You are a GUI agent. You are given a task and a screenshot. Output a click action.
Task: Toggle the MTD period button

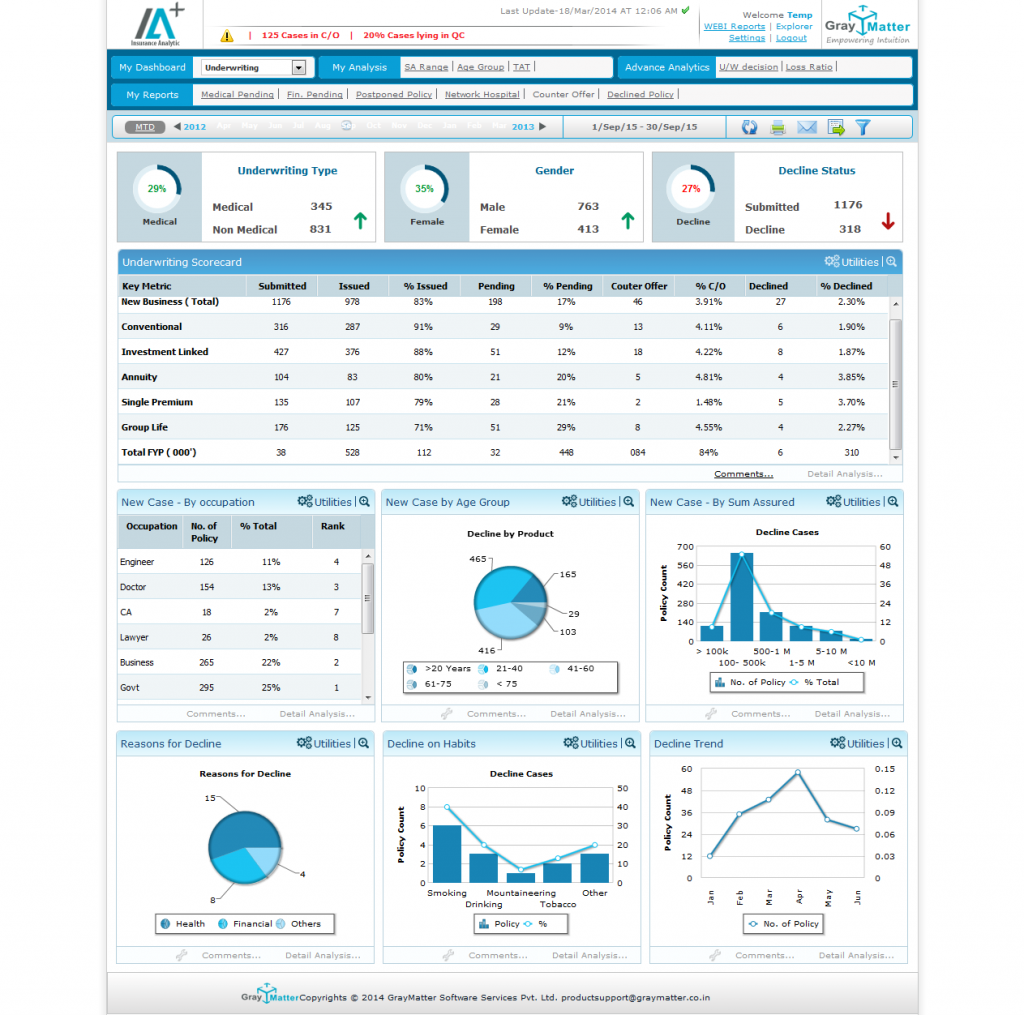(x=145, y=127)
